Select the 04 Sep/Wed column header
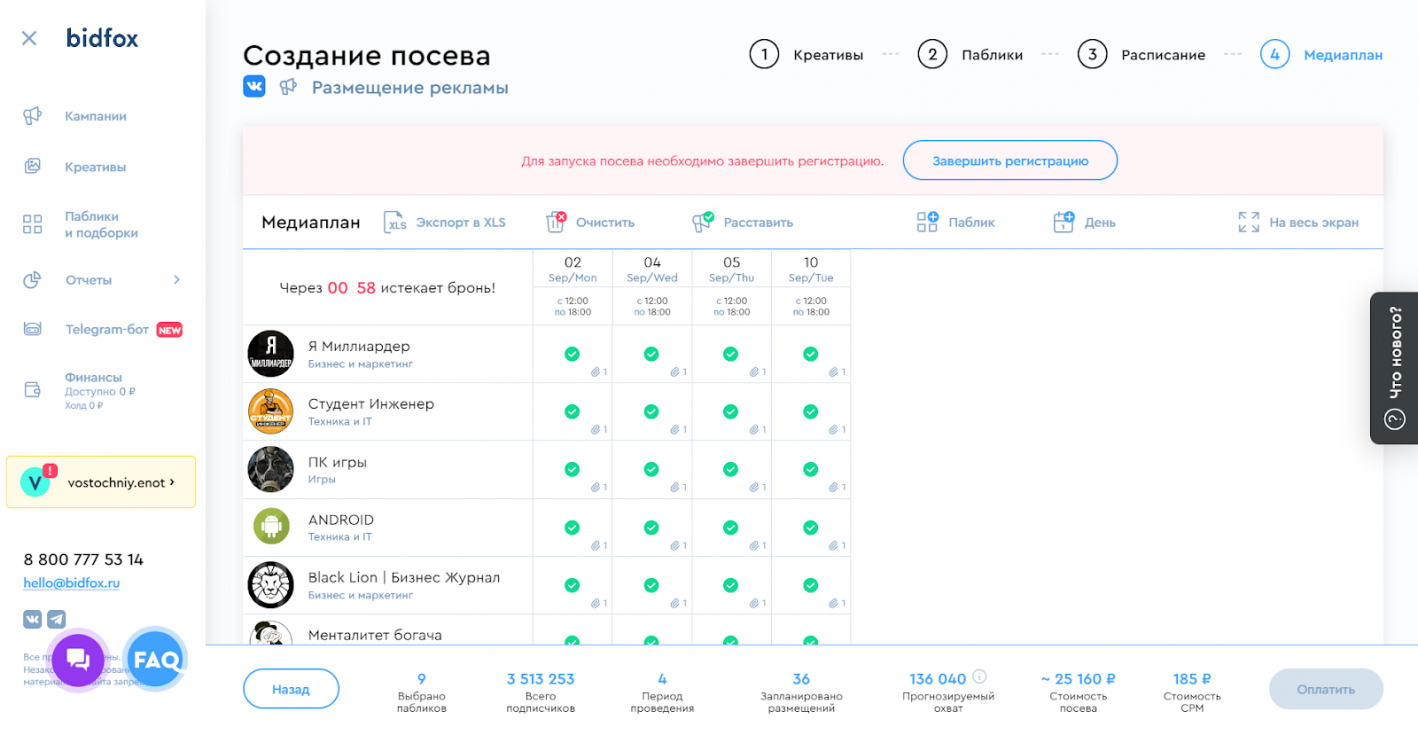1418x735 pixels. tap(652, 270)
